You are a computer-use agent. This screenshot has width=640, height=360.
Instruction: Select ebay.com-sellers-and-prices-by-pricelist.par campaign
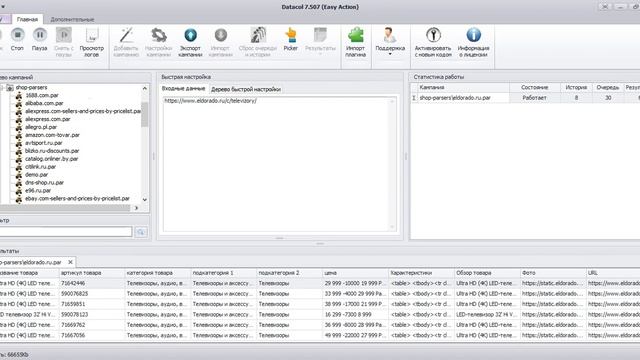click(77, 198)
